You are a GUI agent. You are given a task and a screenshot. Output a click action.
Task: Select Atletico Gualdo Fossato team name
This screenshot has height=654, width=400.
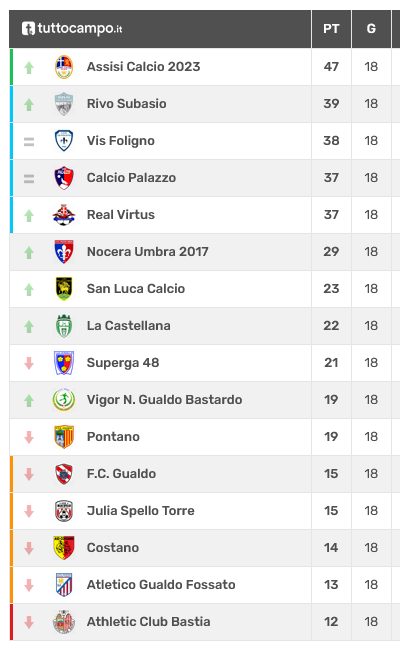pos(161,585)
